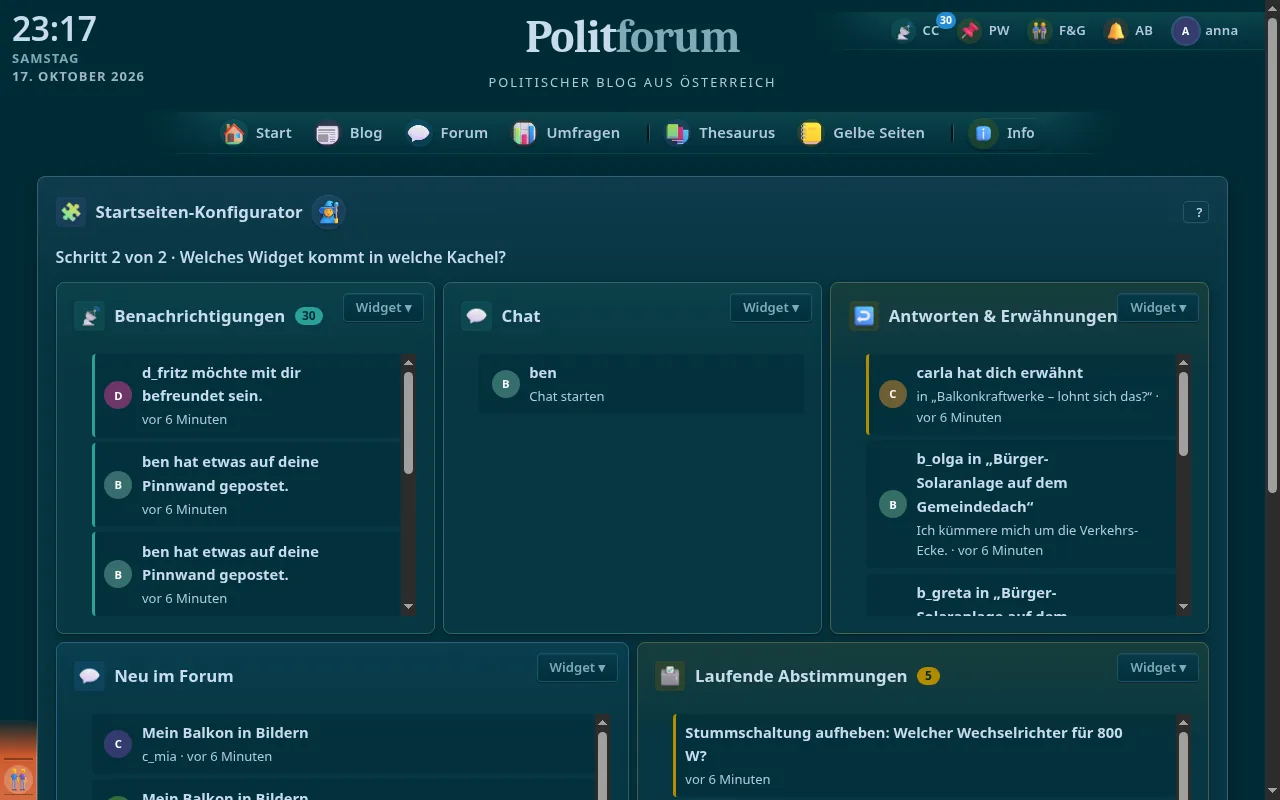Click the 30 badge next to Benachrichtigungen heading
This screenshot has width=1280, height=800.
(x=309, y=316)
